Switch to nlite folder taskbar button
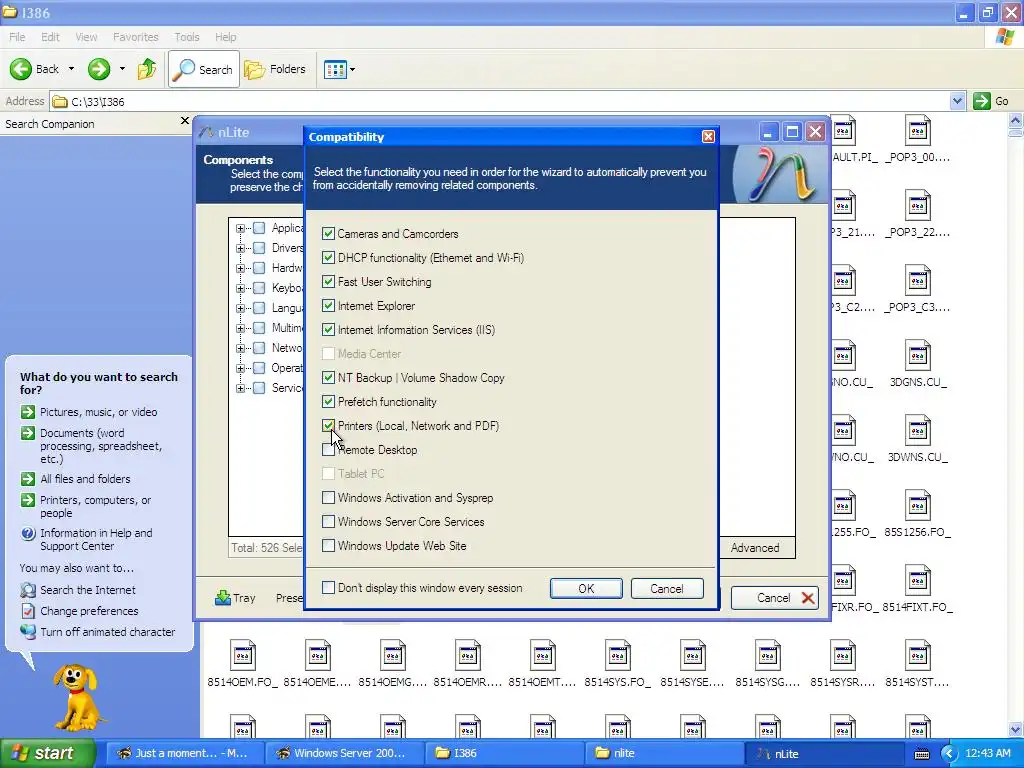1024x768 pixels. pos(664,753)
